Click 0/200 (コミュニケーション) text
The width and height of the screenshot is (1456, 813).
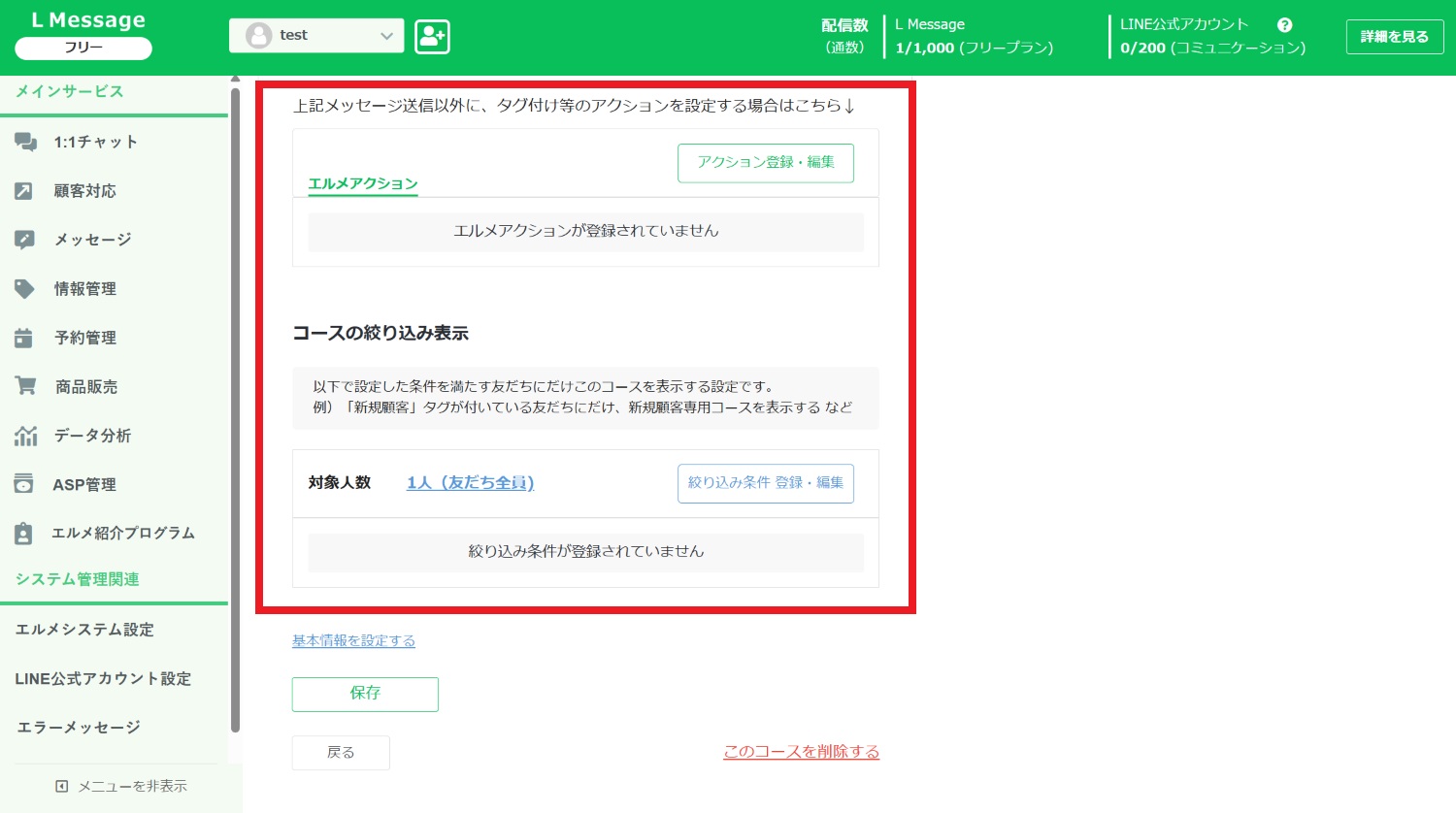click(1212, 48)
